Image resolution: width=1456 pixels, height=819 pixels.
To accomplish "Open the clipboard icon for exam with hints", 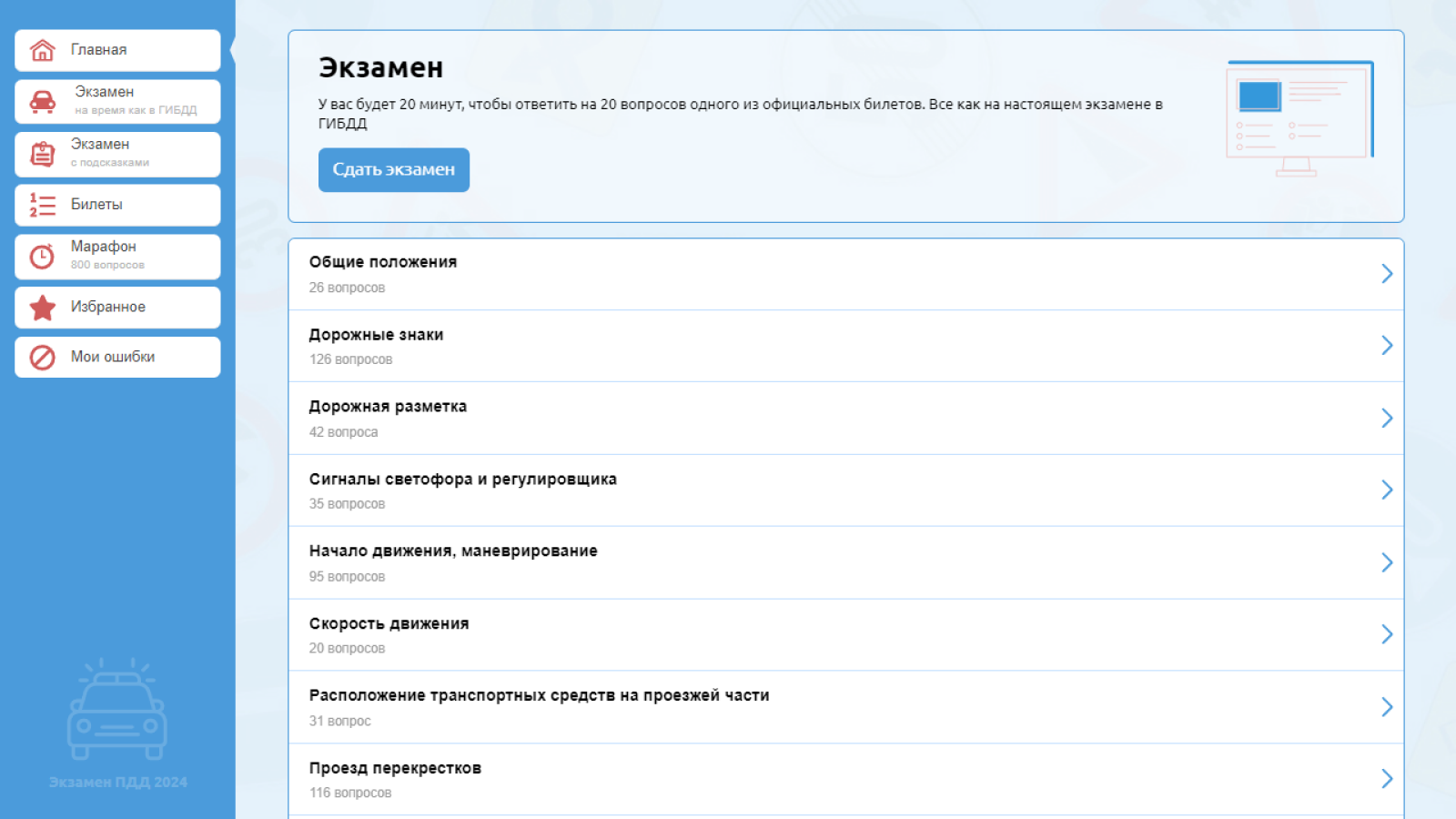I will tap(41, 153).
